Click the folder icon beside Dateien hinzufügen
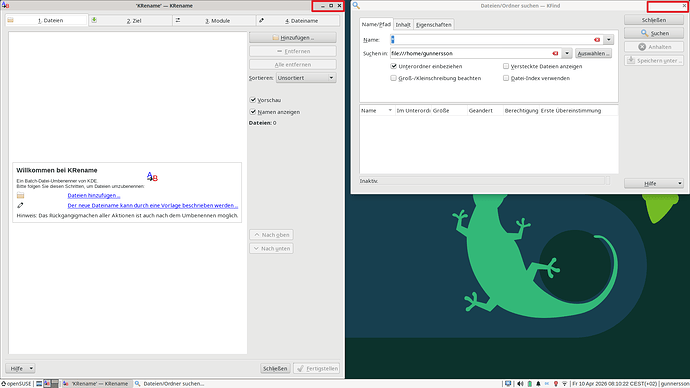This screenshot has height=388, width=690. (20, 195)
